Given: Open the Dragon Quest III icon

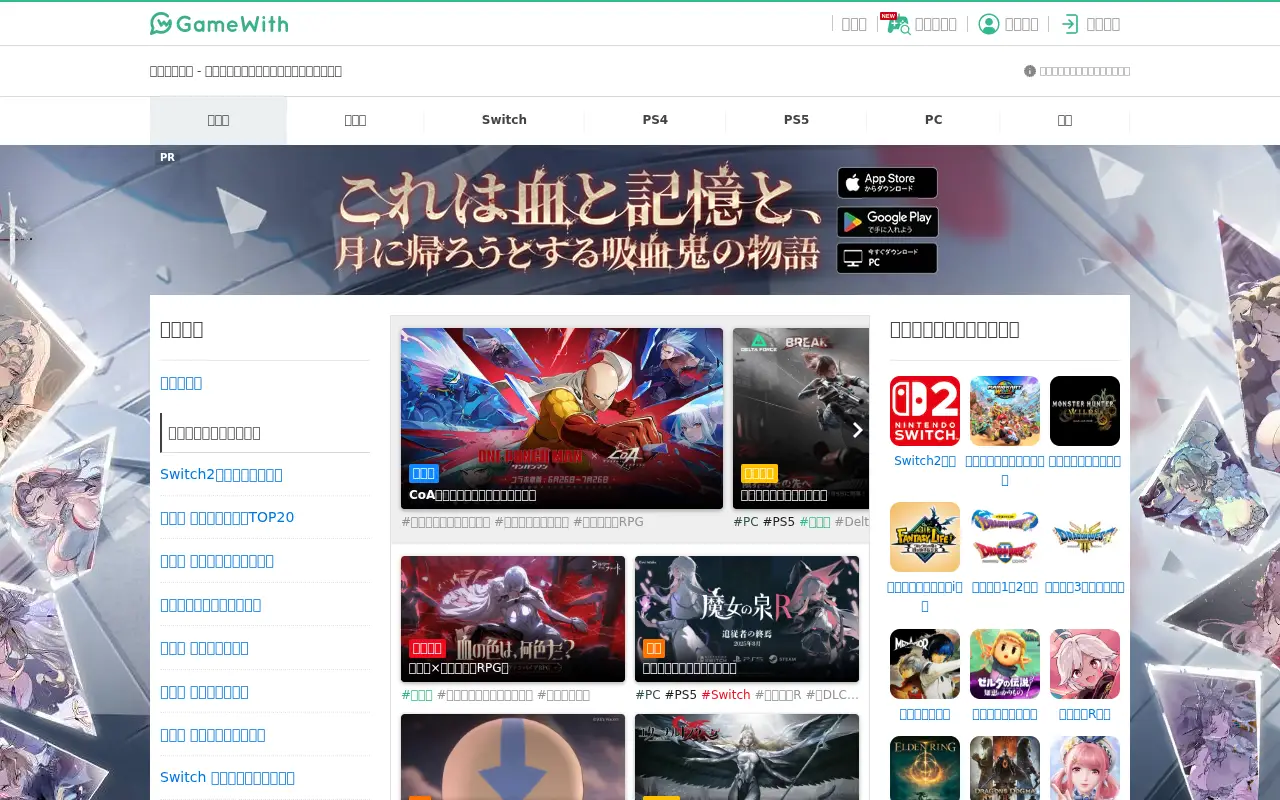Looking at the screenshot, I should coord(1085,537).
